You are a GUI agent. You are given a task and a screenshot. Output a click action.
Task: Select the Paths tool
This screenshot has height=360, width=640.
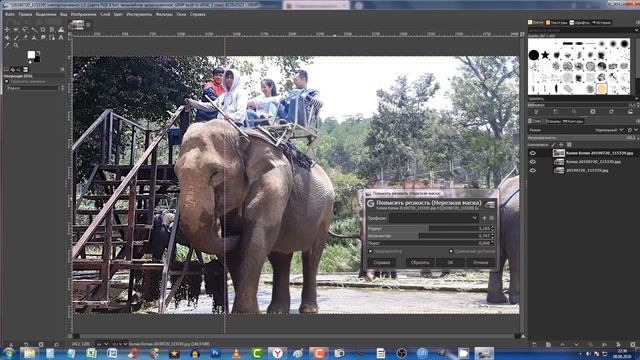coord(52,38)
